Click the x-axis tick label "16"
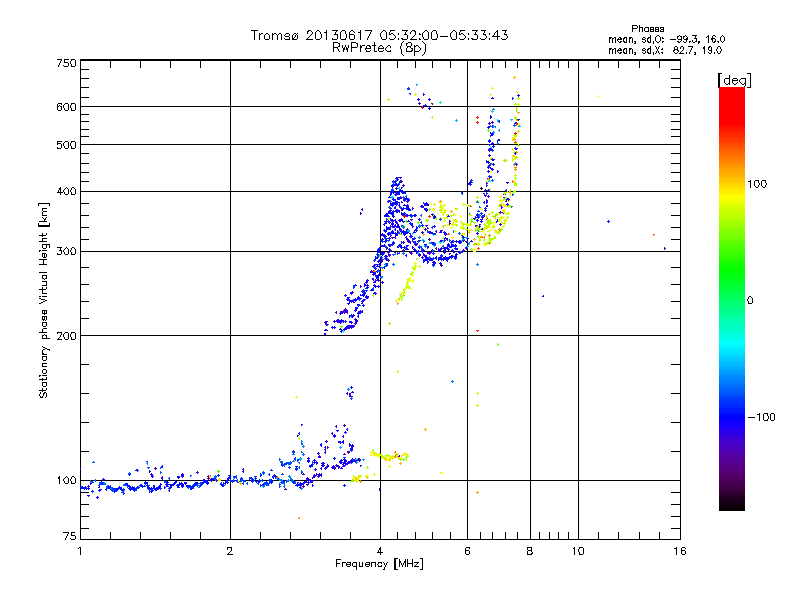Screen dimensions: 800x600 click(x=680, y=551)
